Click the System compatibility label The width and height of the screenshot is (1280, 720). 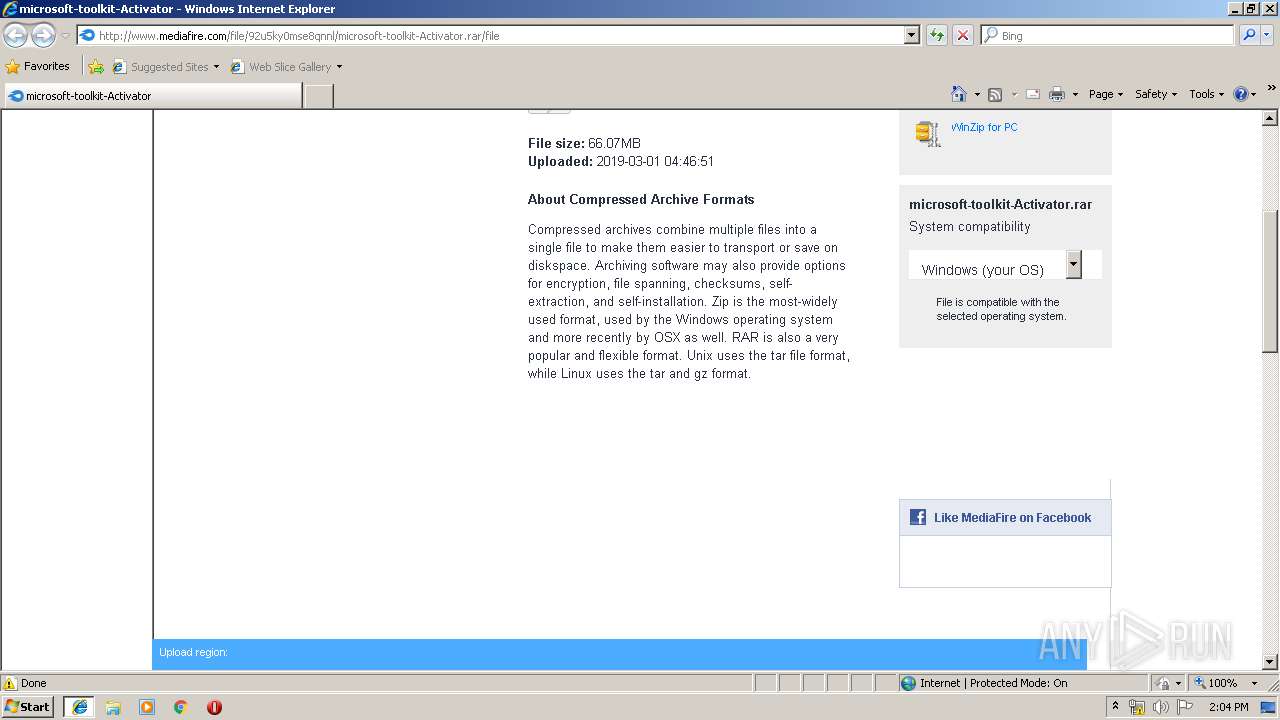tap(969, 227)
